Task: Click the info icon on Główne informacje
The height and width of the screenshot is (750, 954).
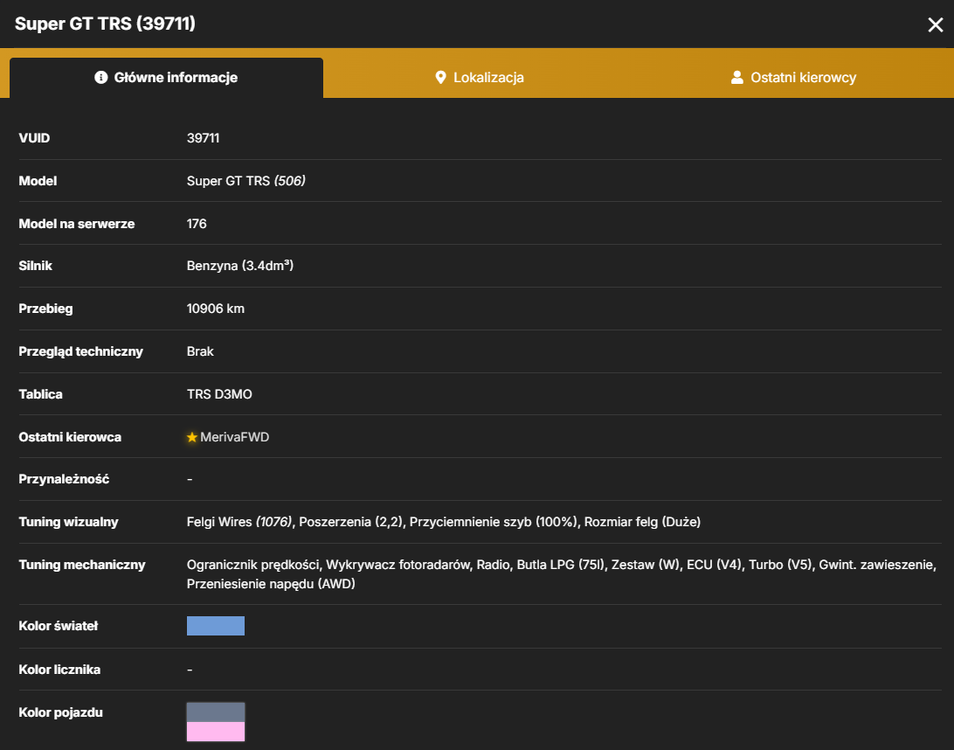Action: coord(101,77)
